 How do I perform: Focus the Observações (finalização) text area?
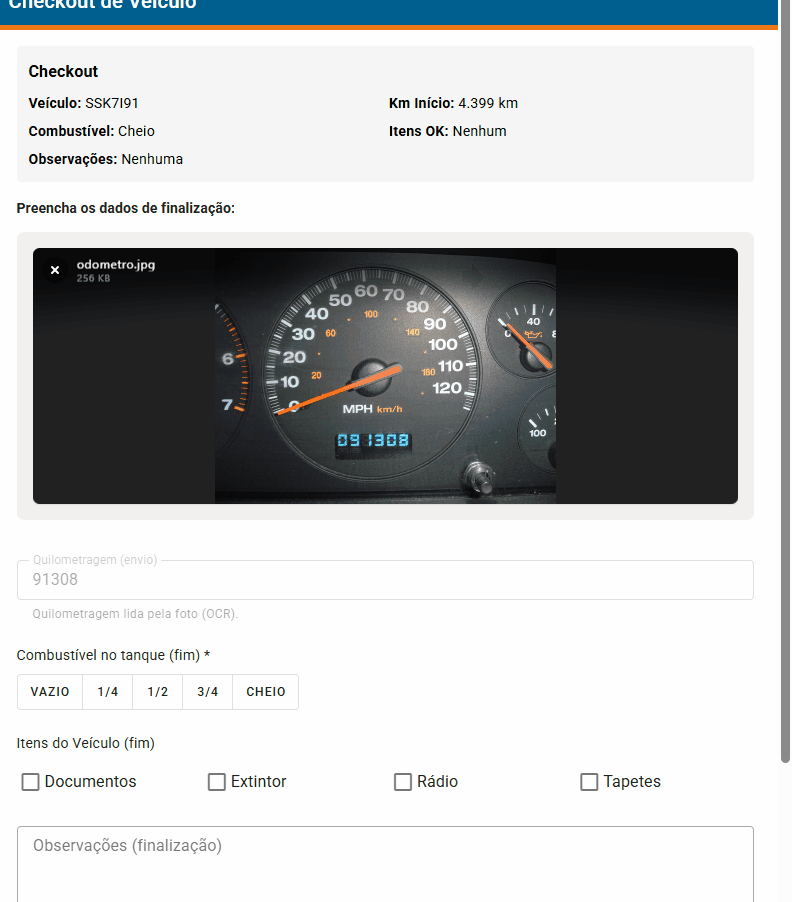coord(385,864)
